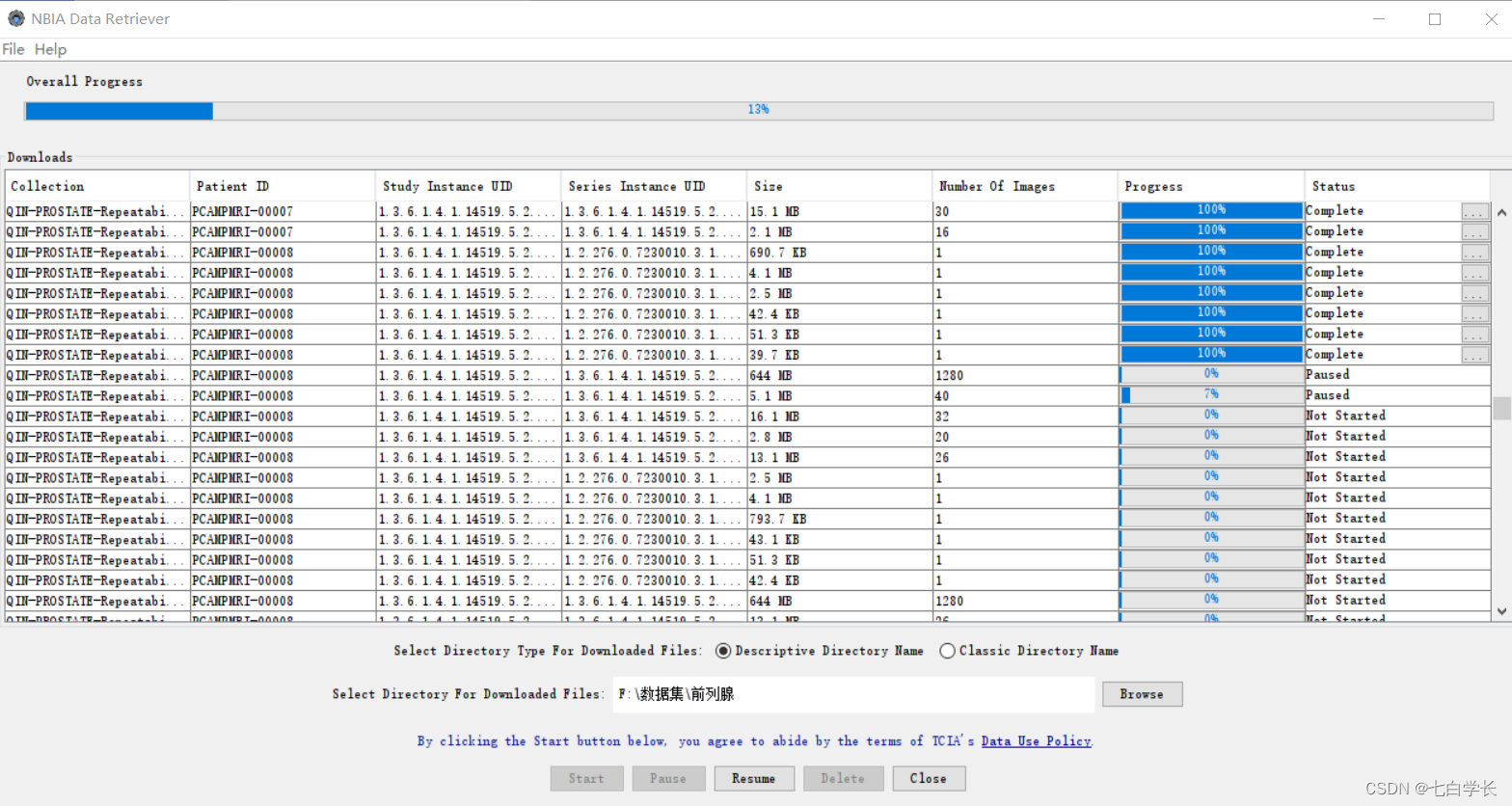Click the downloads table scroll down arrow
The width and height of the screenshot is (1512, 806).
(x=1501, y=611)
